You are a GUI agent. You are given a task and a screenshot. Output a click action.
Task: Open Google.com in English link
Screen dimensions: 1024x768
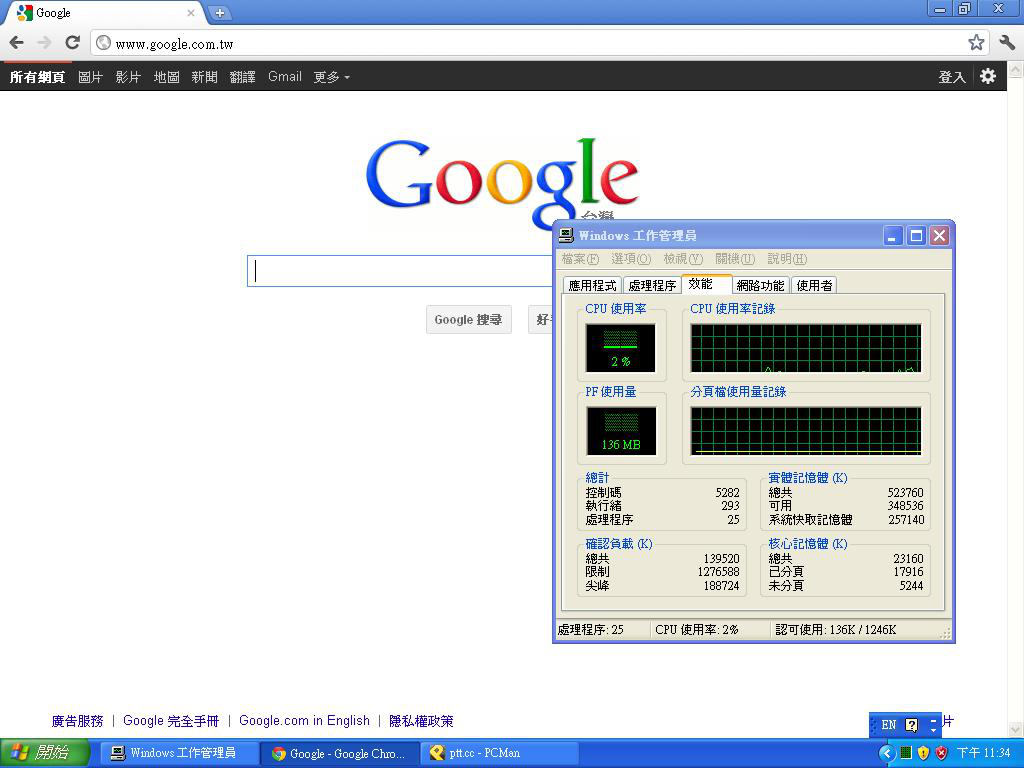coord(304,720)
